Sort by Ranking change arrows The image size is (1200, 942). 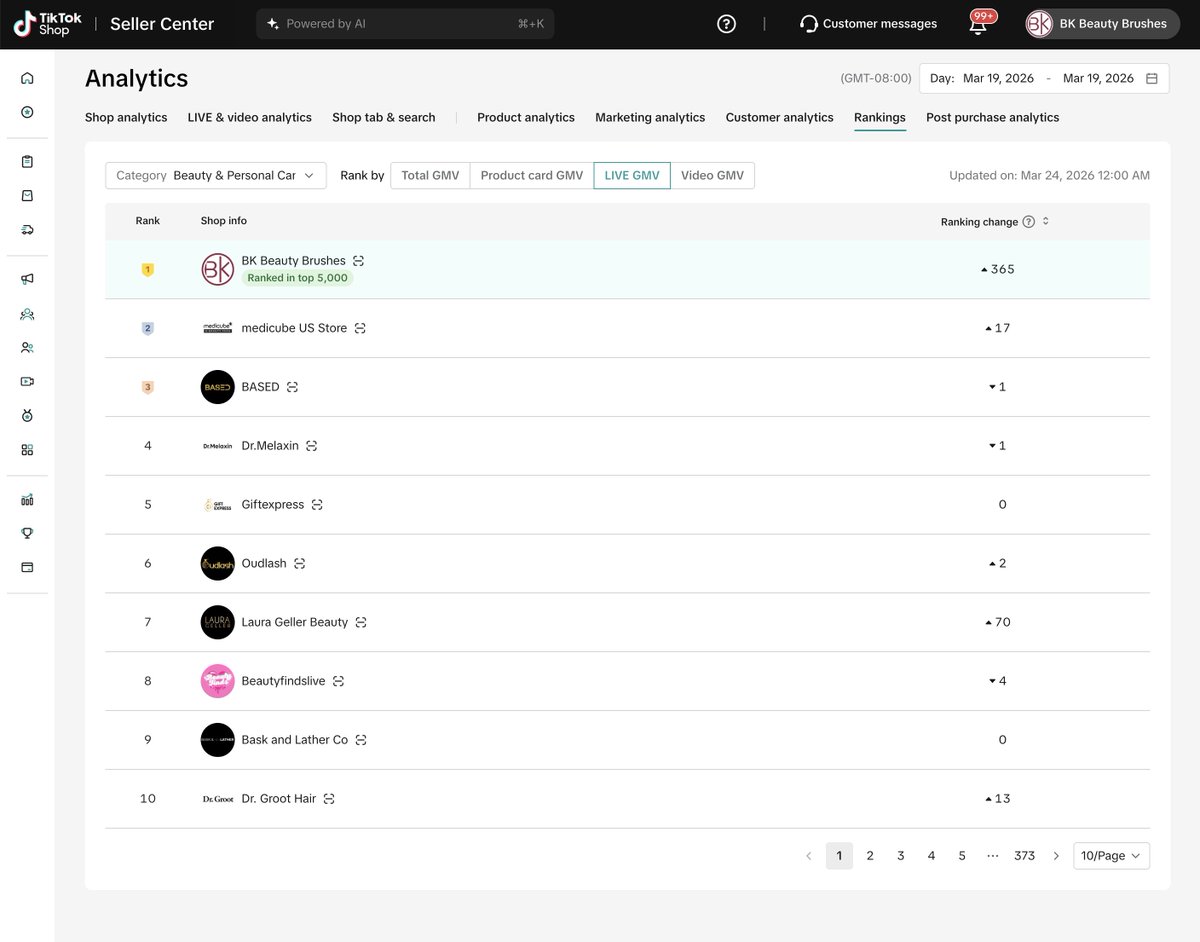point(1045,222)
